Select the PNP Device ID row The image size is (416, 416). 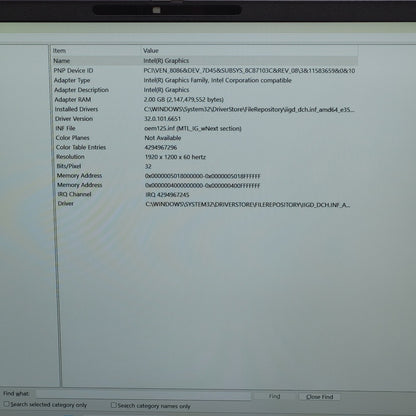point(204,71)
